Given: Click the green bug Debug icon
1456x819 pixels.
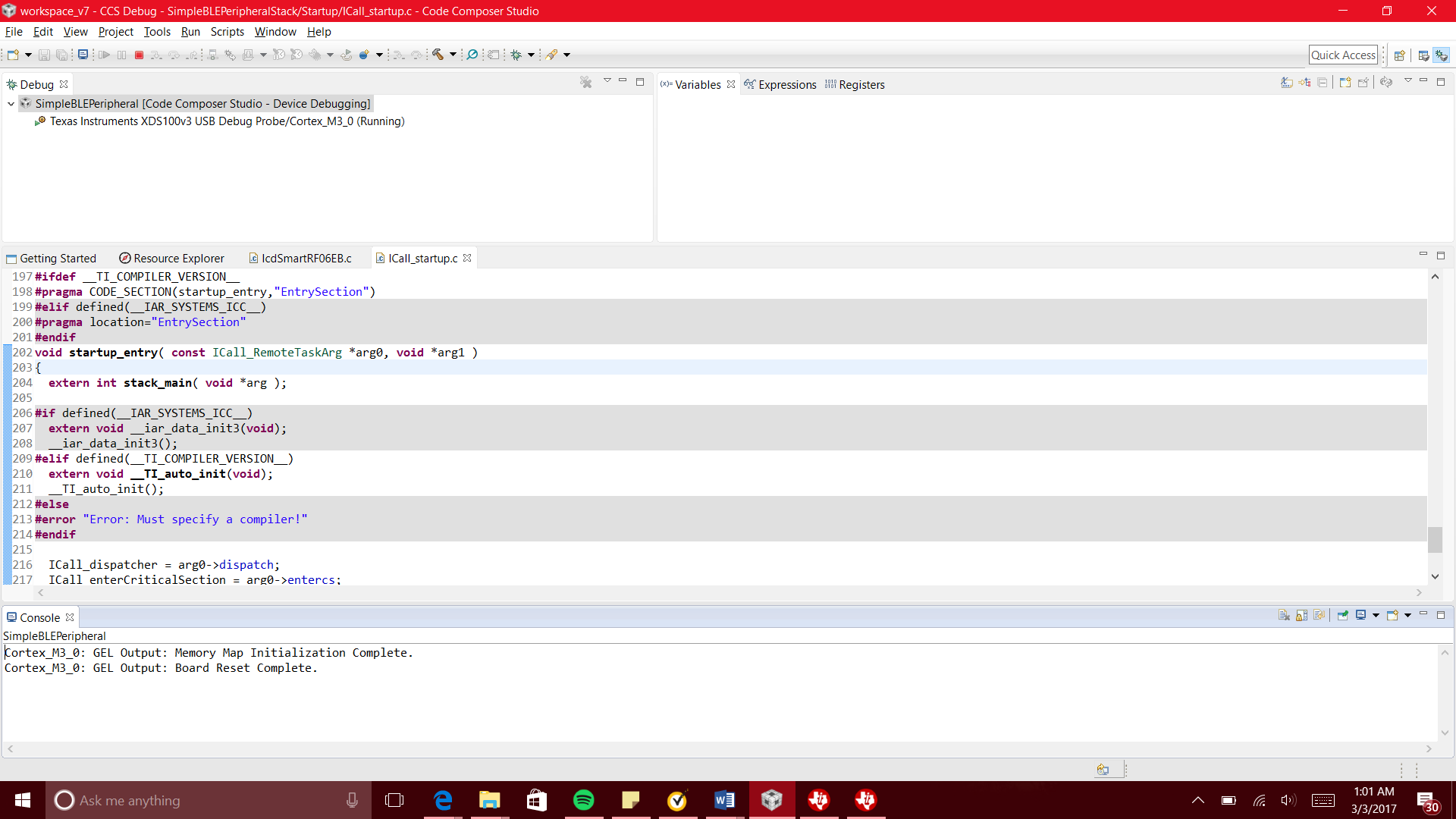Looking at the screenshot, I should (x=516, y=55).
